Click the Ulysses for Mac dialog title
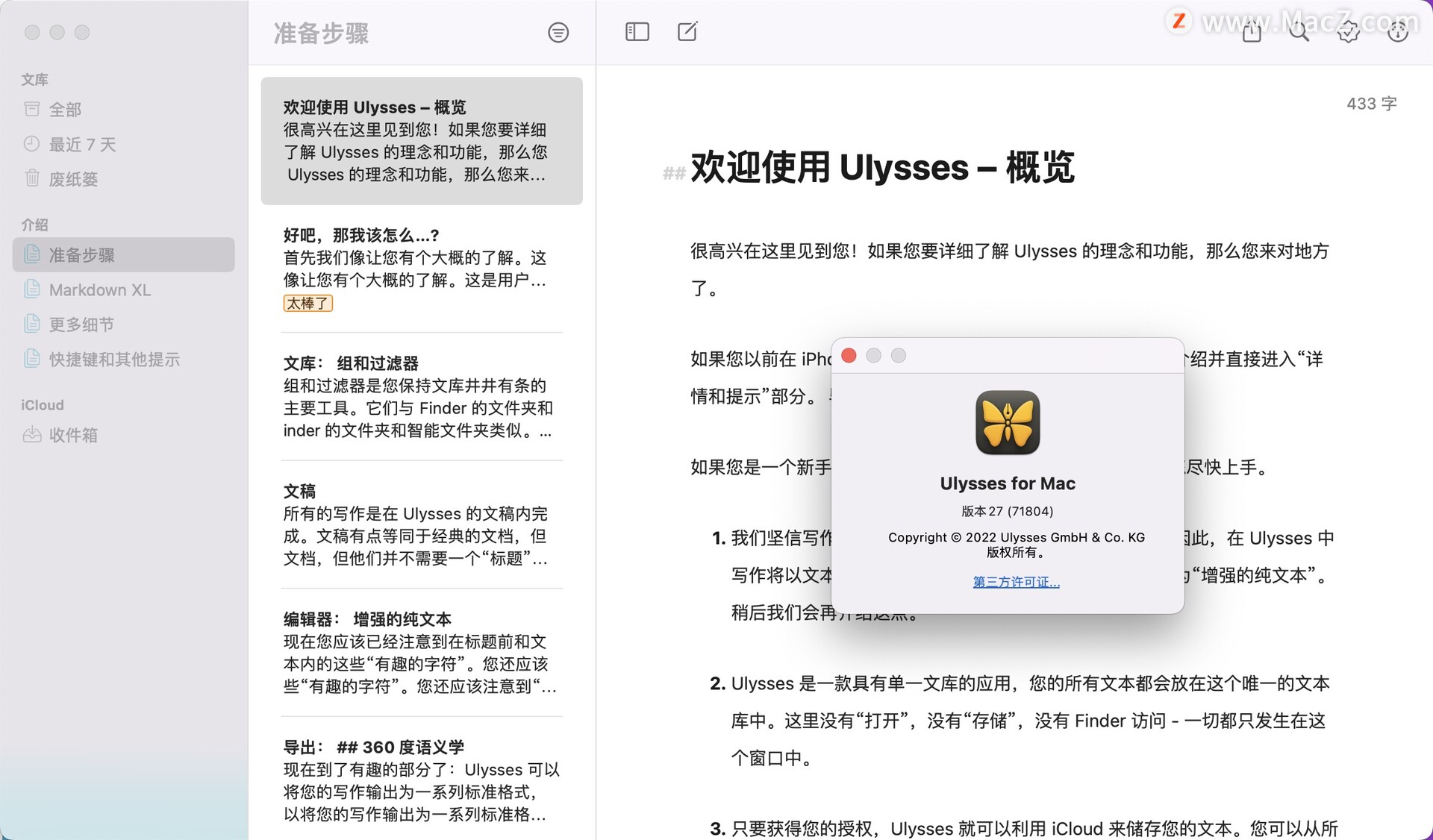 point(1008,483)
